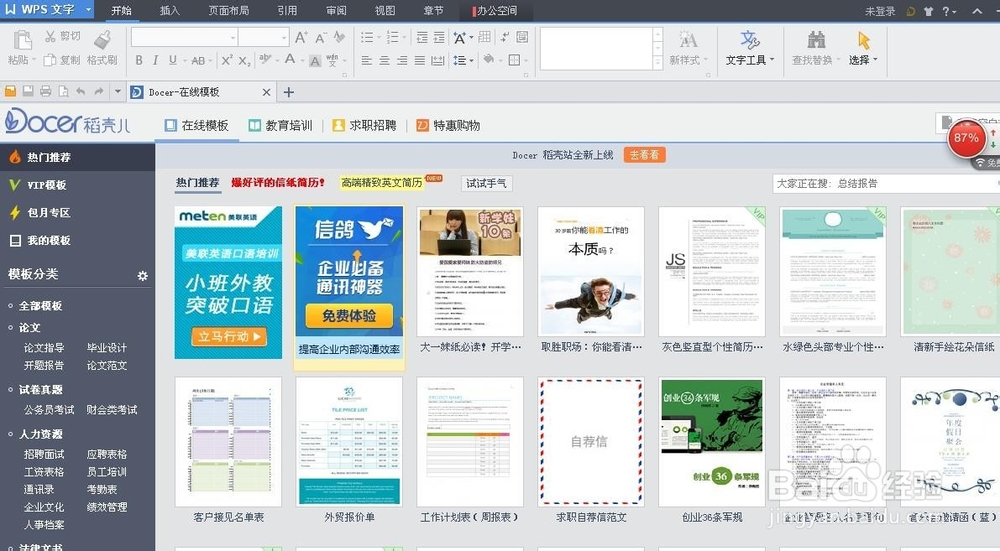Click the Paste (粘贴) icon

(x=22, y=40)
